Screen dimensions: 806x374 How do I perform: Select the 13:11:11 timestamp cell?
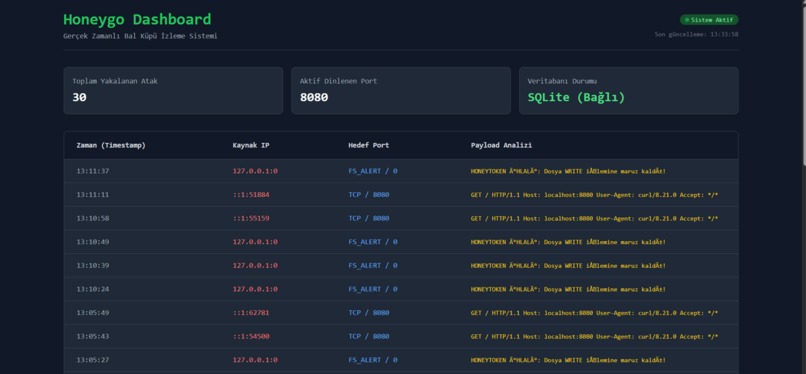(x=93, y=195)
